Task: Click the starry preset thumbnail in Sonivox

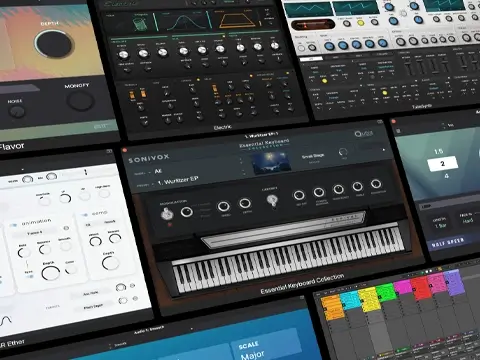Action: (271, 163)
